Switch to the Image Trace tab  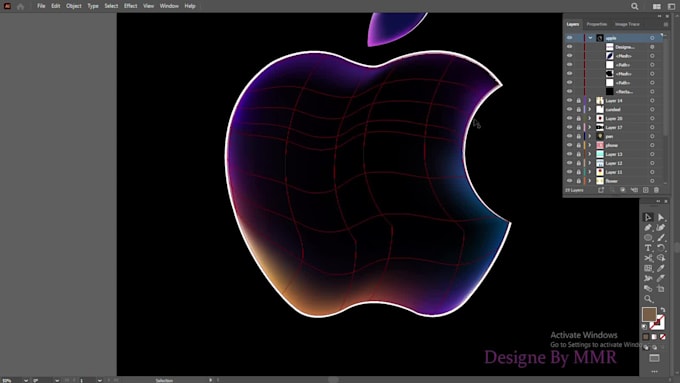pos(627,24)
